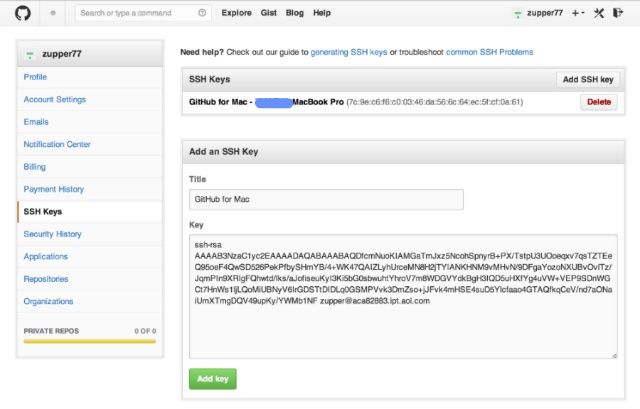Viewport: 640px width, 409px height.
Task: Open generating SSH keys guide link
Action: [x=349, y=52]
